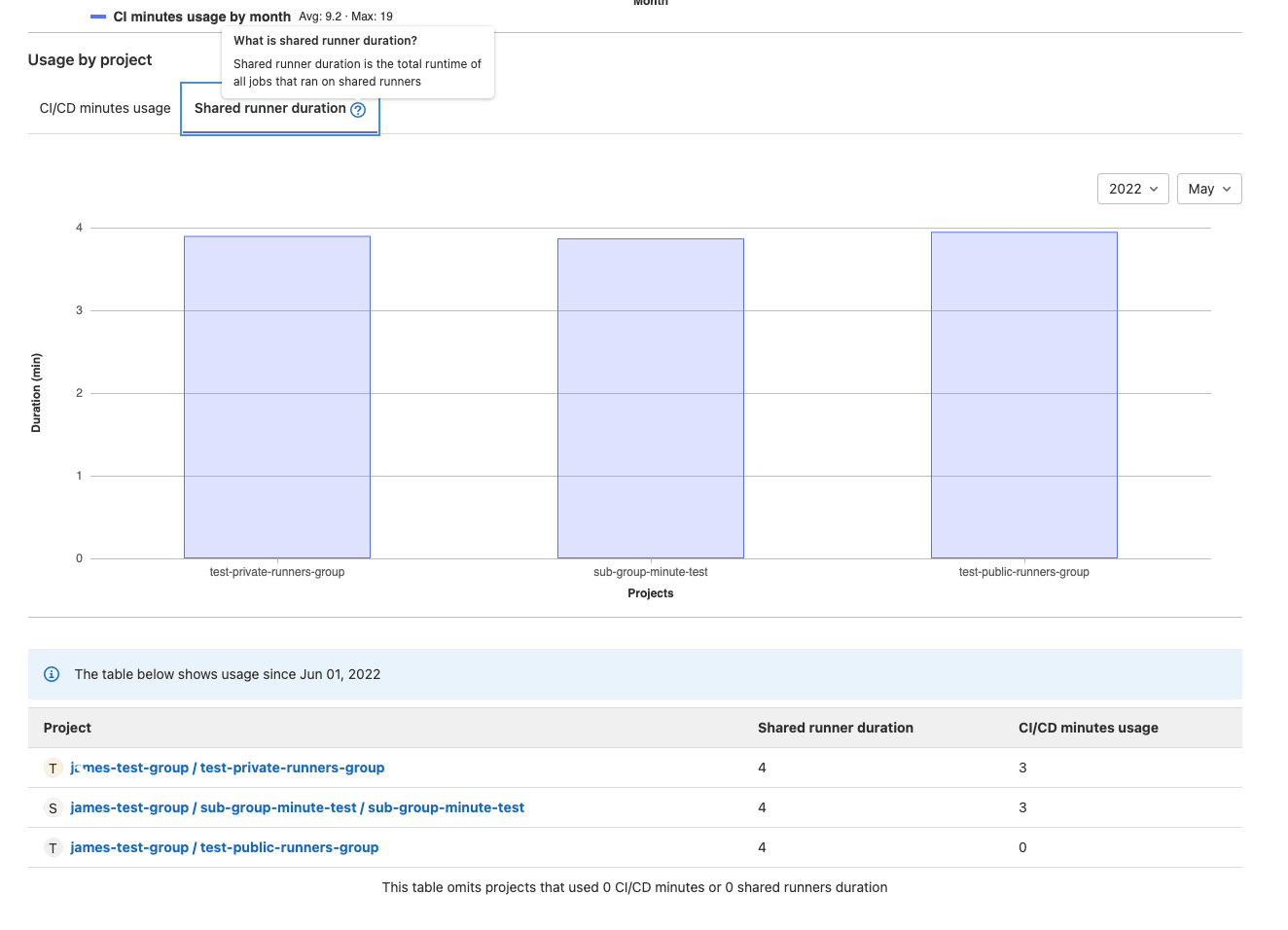Open the test-private-runners-group project link

pyautogui.click(x=226, y=768)
